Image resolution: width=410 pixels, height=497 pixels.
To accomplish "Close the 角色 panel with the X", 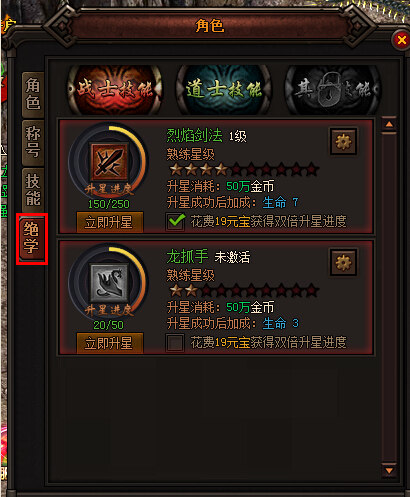I will [401, 40].
